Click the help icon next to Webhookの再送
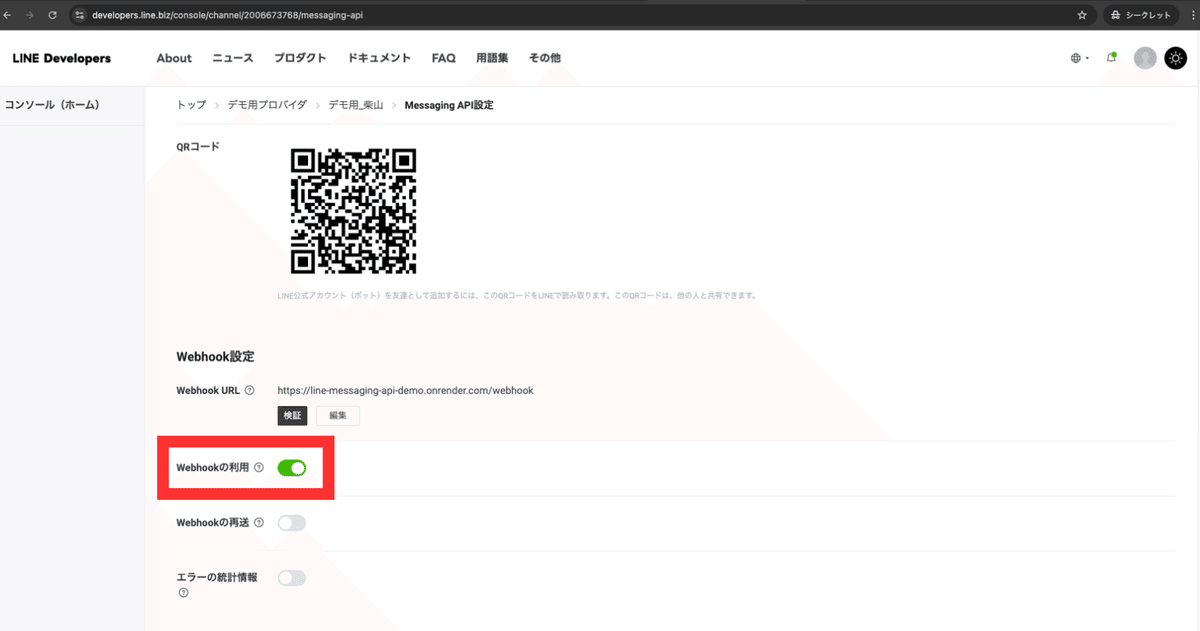This screenshot has height=631, width=1200. pyautogui.click(x=259, y=522)
